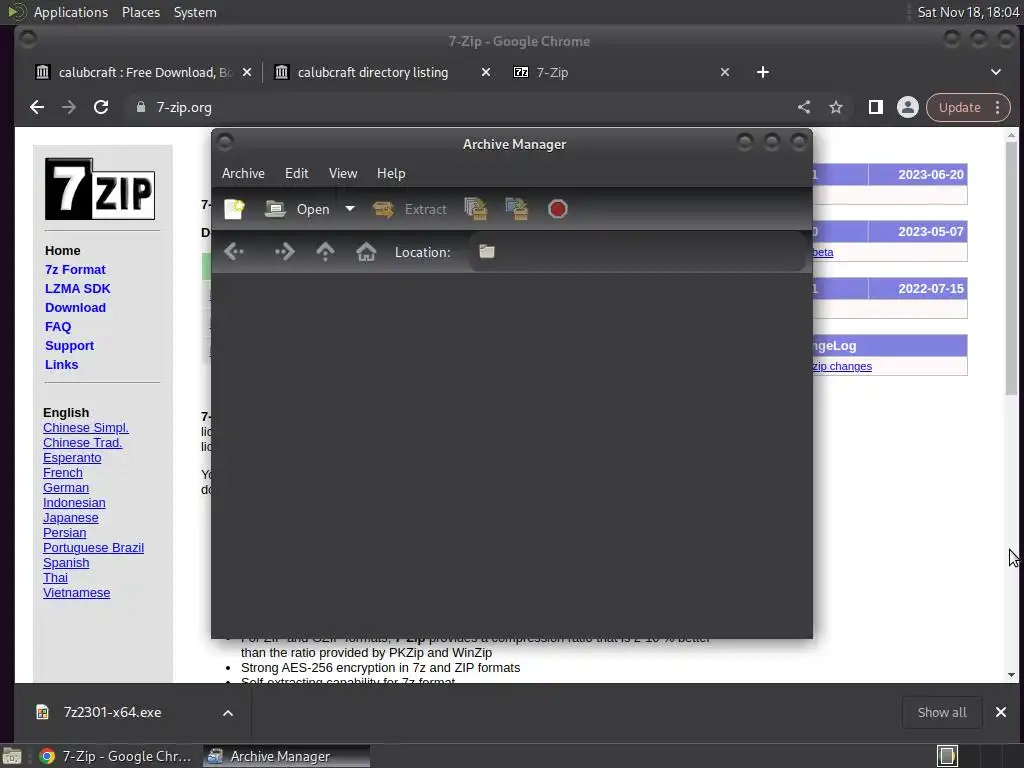Image resolution: width=1024 pixels, height=768 pixels.
Task: Click the 7-zip.org address bar
Action: click(x=457, y=107)
